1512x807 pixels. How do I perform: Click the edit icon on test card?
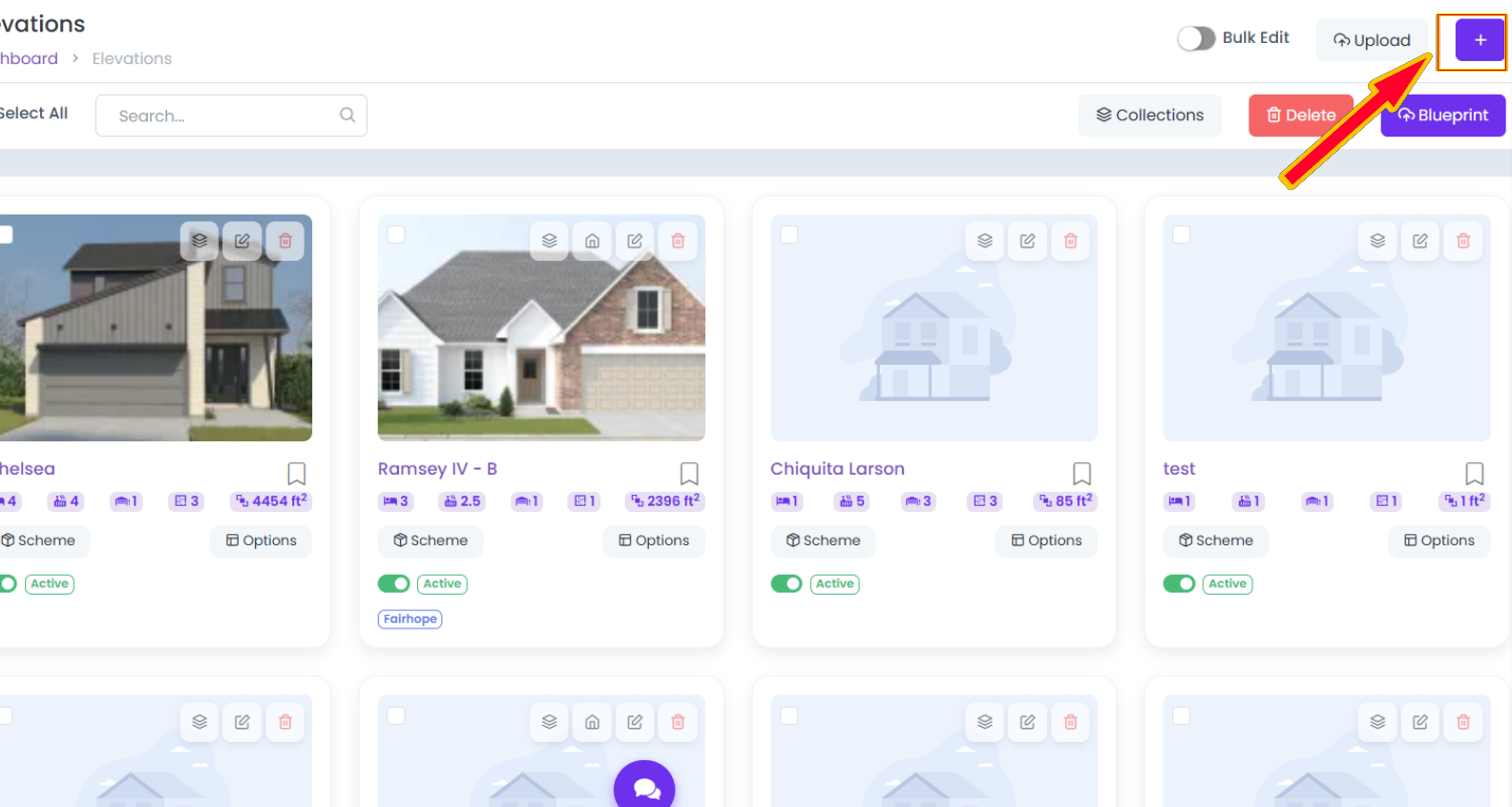tap(1420, 241)
